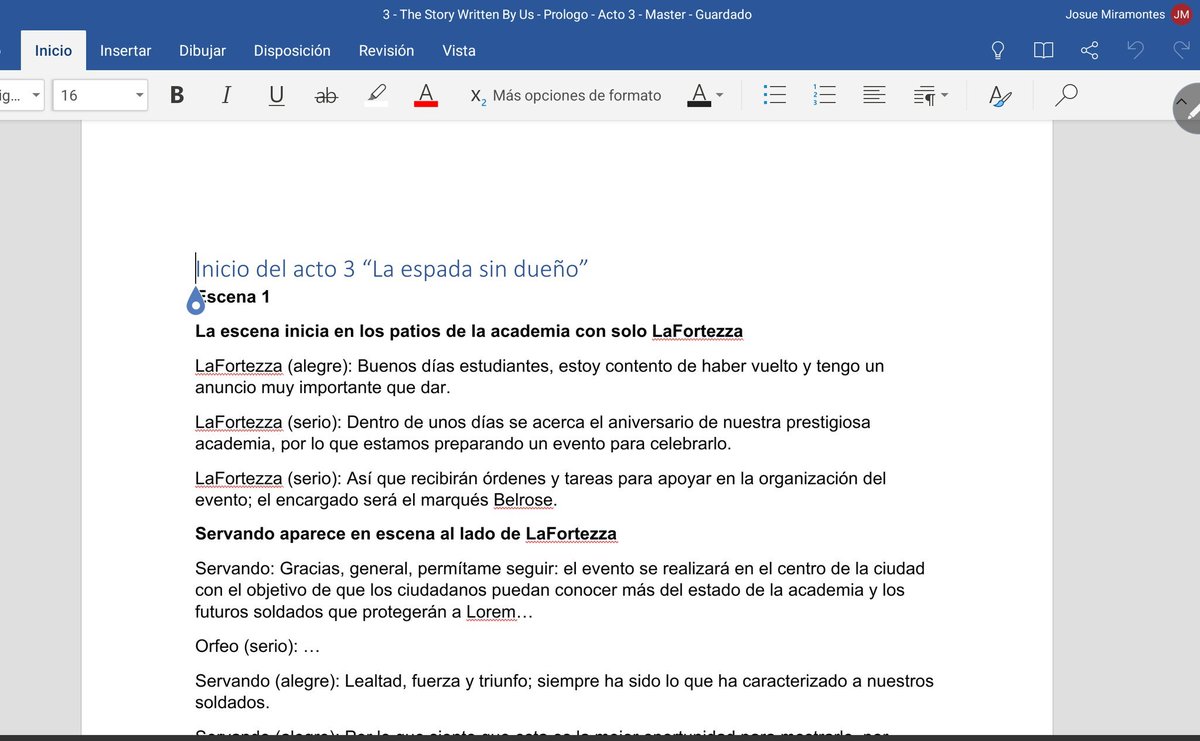Screen dimensions: 1200x741
Task: Open the reading view book icon
Action: (x=1043, y=50)
